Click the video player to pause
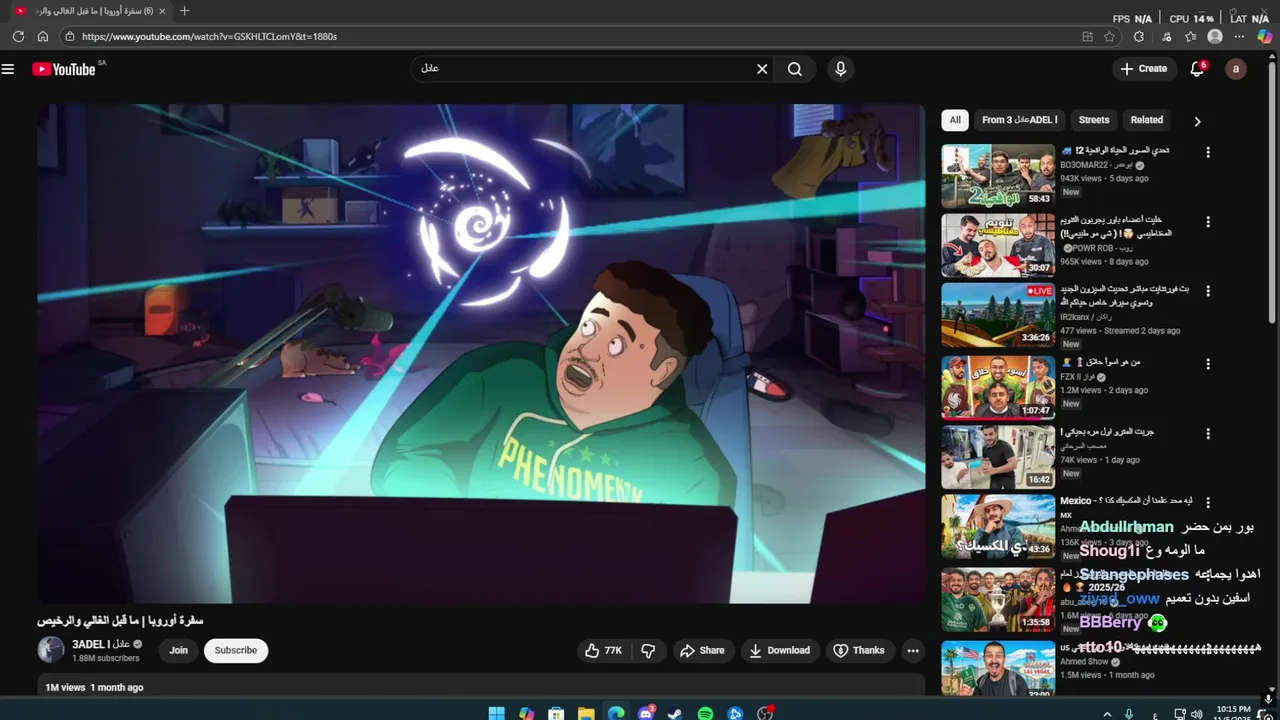 click(481, 353)
